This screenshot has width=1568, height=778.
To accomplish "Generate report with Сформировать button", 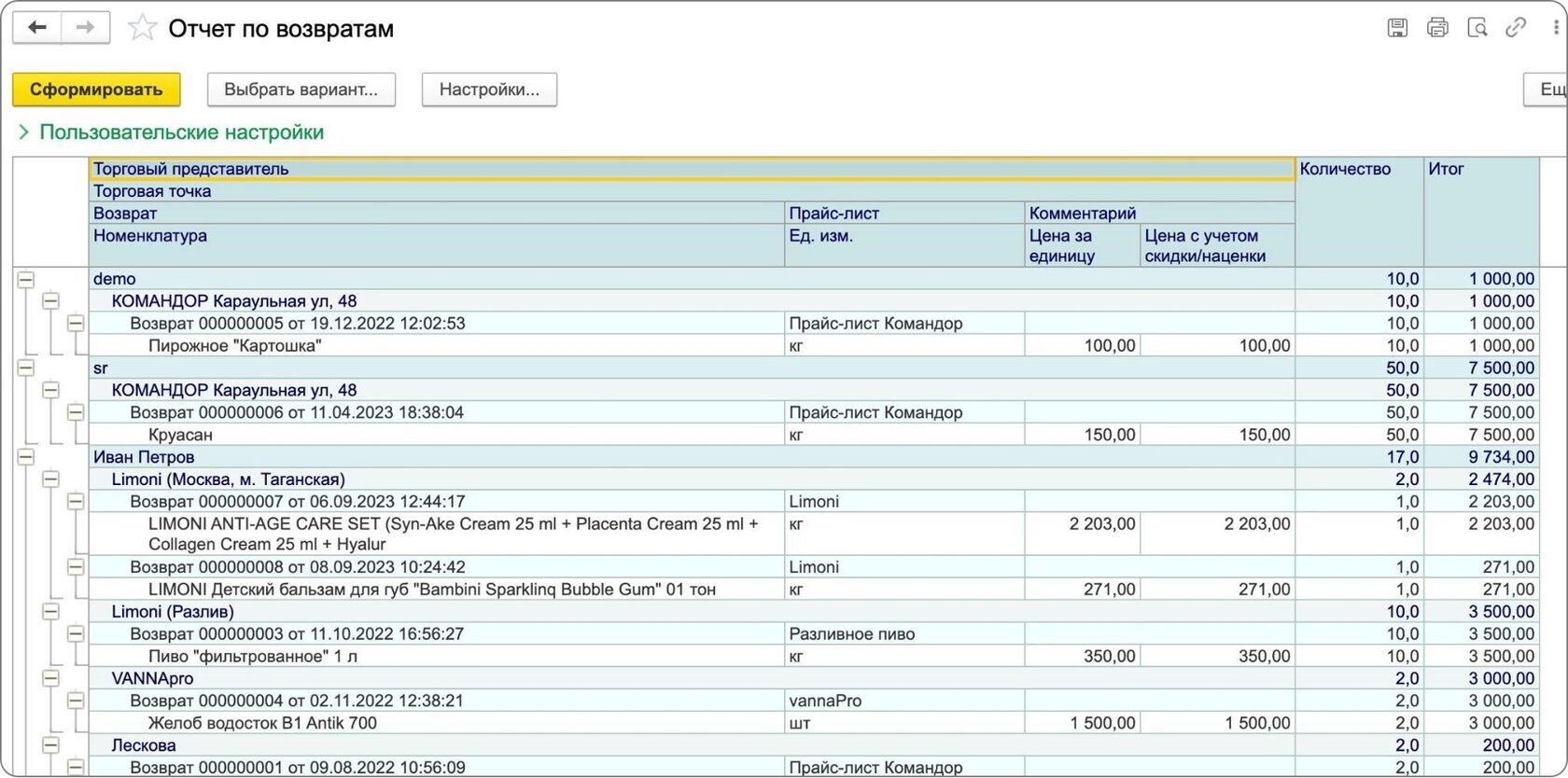I will 96,90.
